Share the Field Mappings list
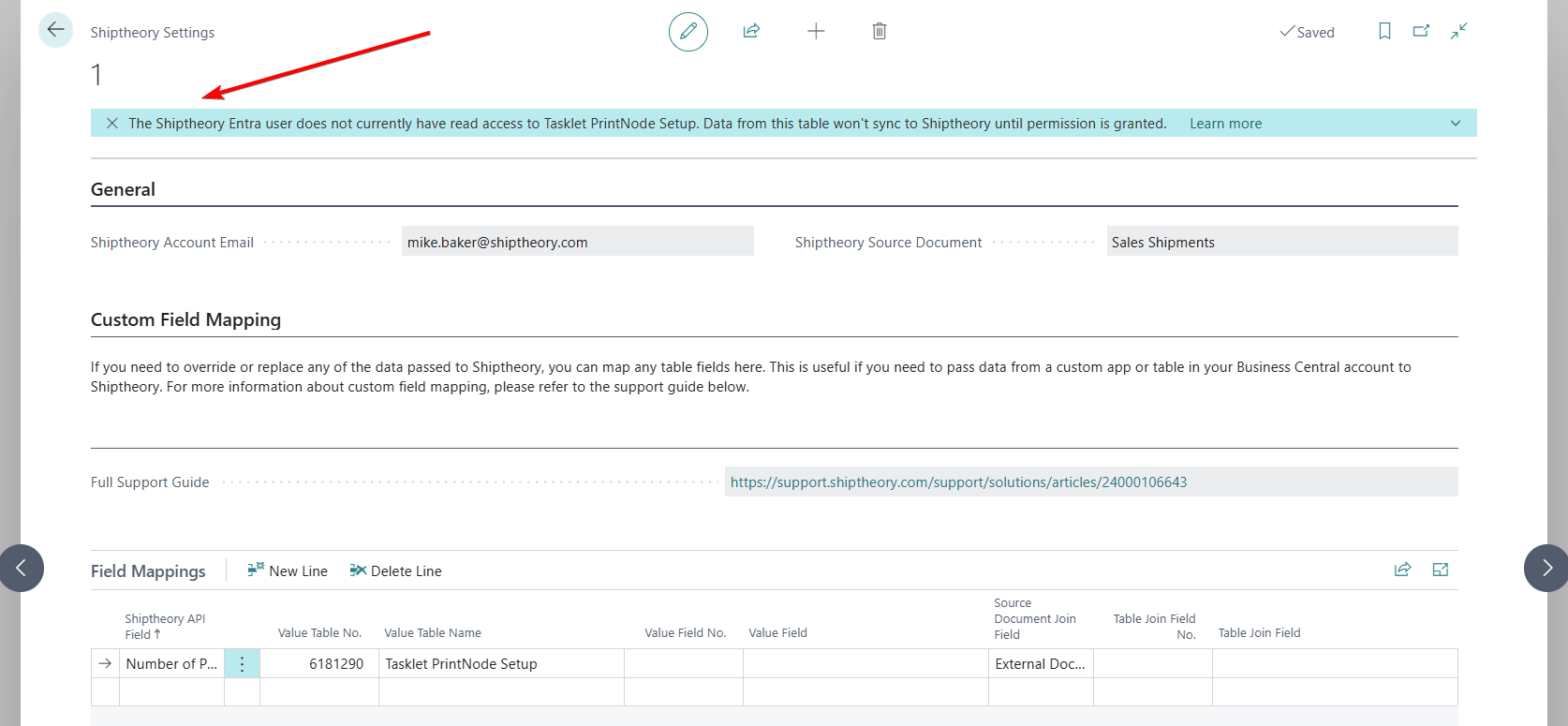The image size is (1568, 726). pyautogui.click(x=1402, y=570)
